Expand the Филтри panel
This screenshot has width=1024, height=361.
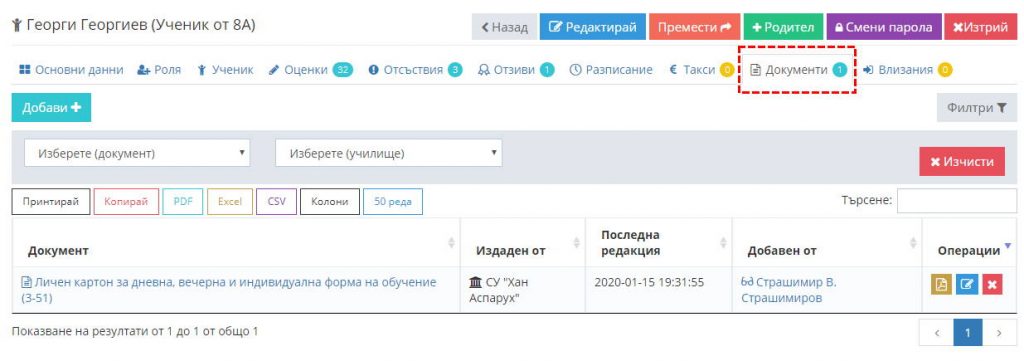pos(977,108)
